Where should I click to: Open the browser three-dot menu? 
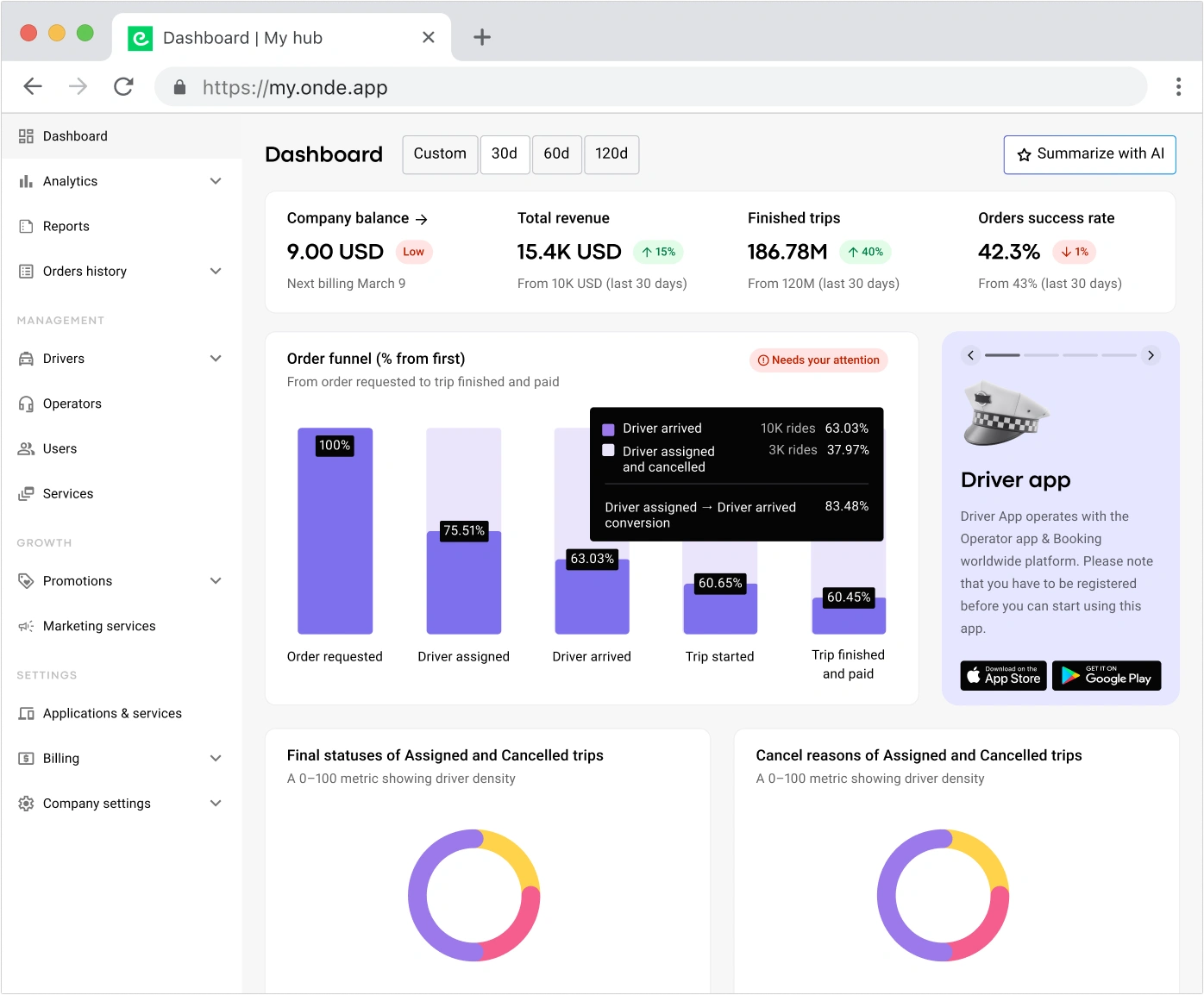[x=1178, y=86]
